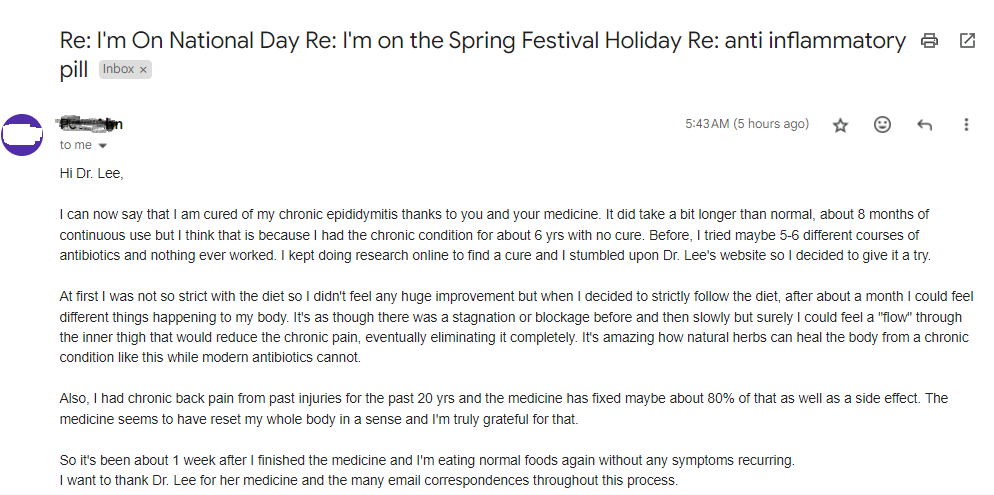Click the paragraph about chronic epididymitis cure
The height and width of the screenshot is (495, 994).
[x=495, y=235]
